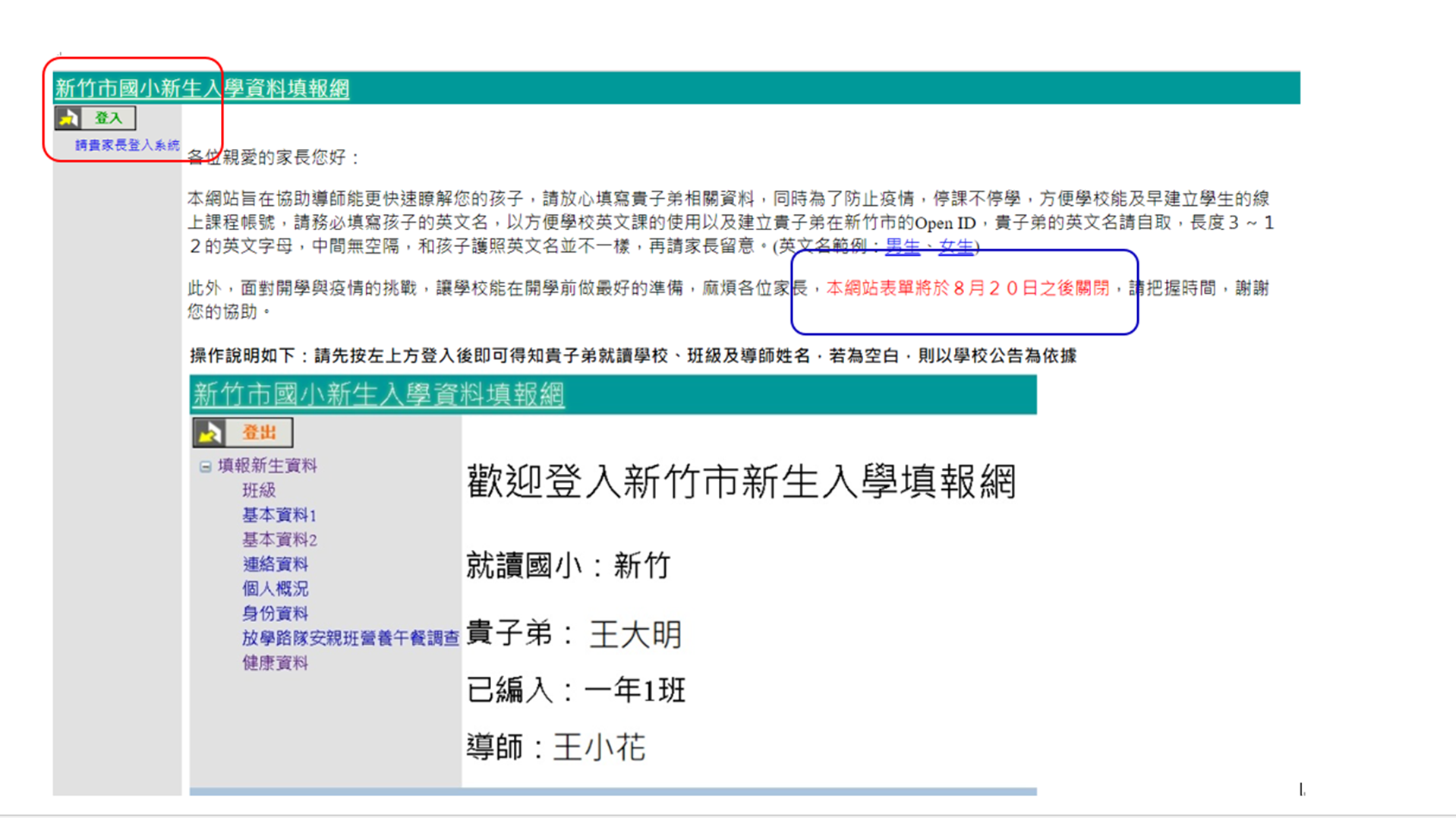This screenshot has width=1456, height=818.
Task: Open the 健康資料 tree item
Action: coord(275,662)
